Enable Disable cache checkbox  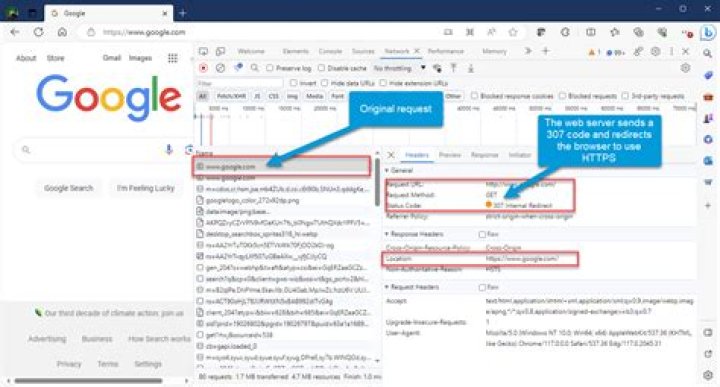[322, 68]
